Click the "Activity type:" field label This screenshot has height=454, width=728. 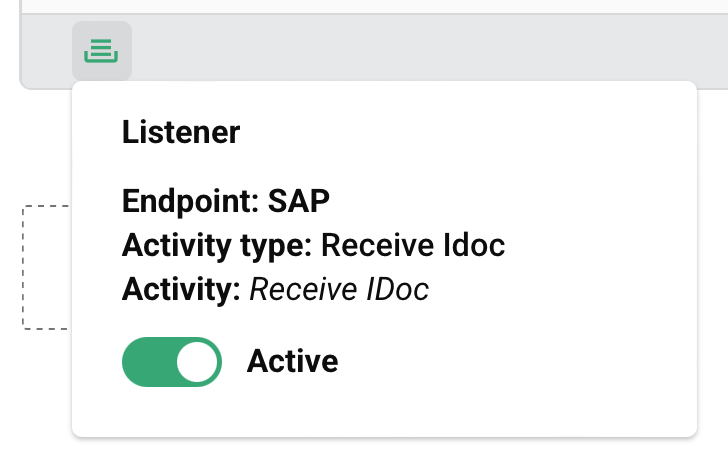(x=217, y=245)
